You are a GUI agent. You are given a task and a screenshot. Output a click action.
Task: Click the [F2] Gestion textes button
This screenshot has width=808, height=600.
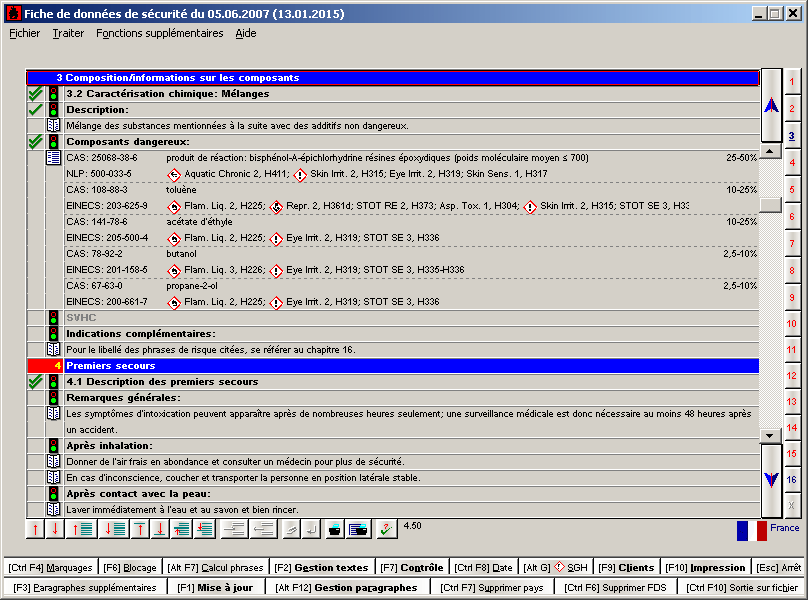tap(321, 568)
